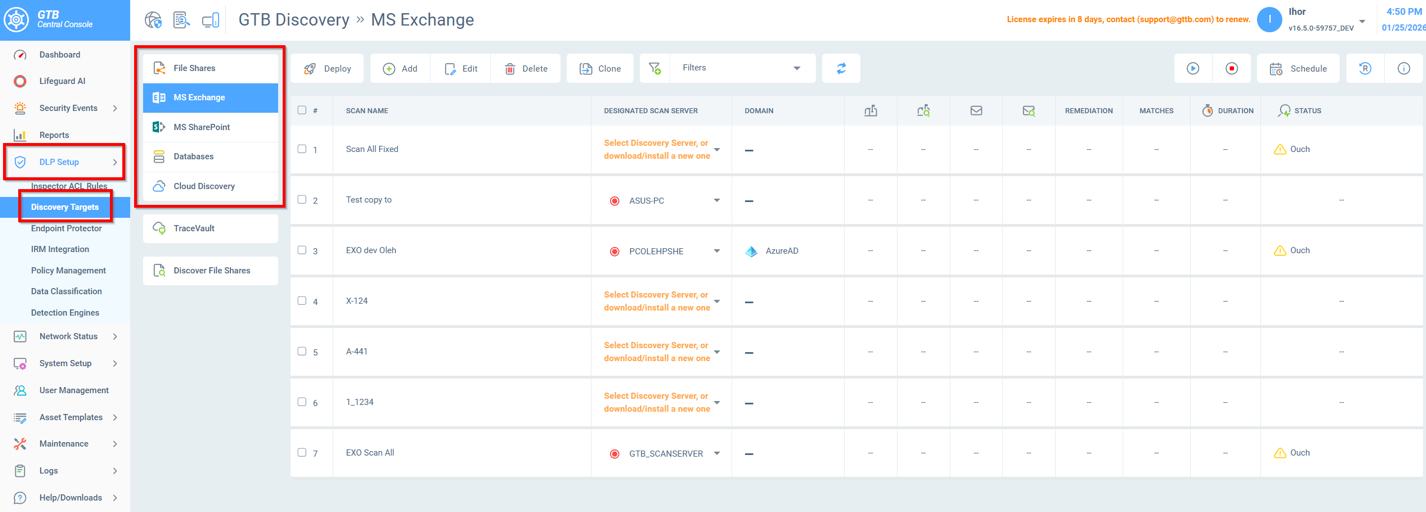Image resolution: width=1426 pixels, height=512 pixels.
Task: Select Cloud Discovery in discovery list
Action: pyautogui.click(x=211, y=186)
